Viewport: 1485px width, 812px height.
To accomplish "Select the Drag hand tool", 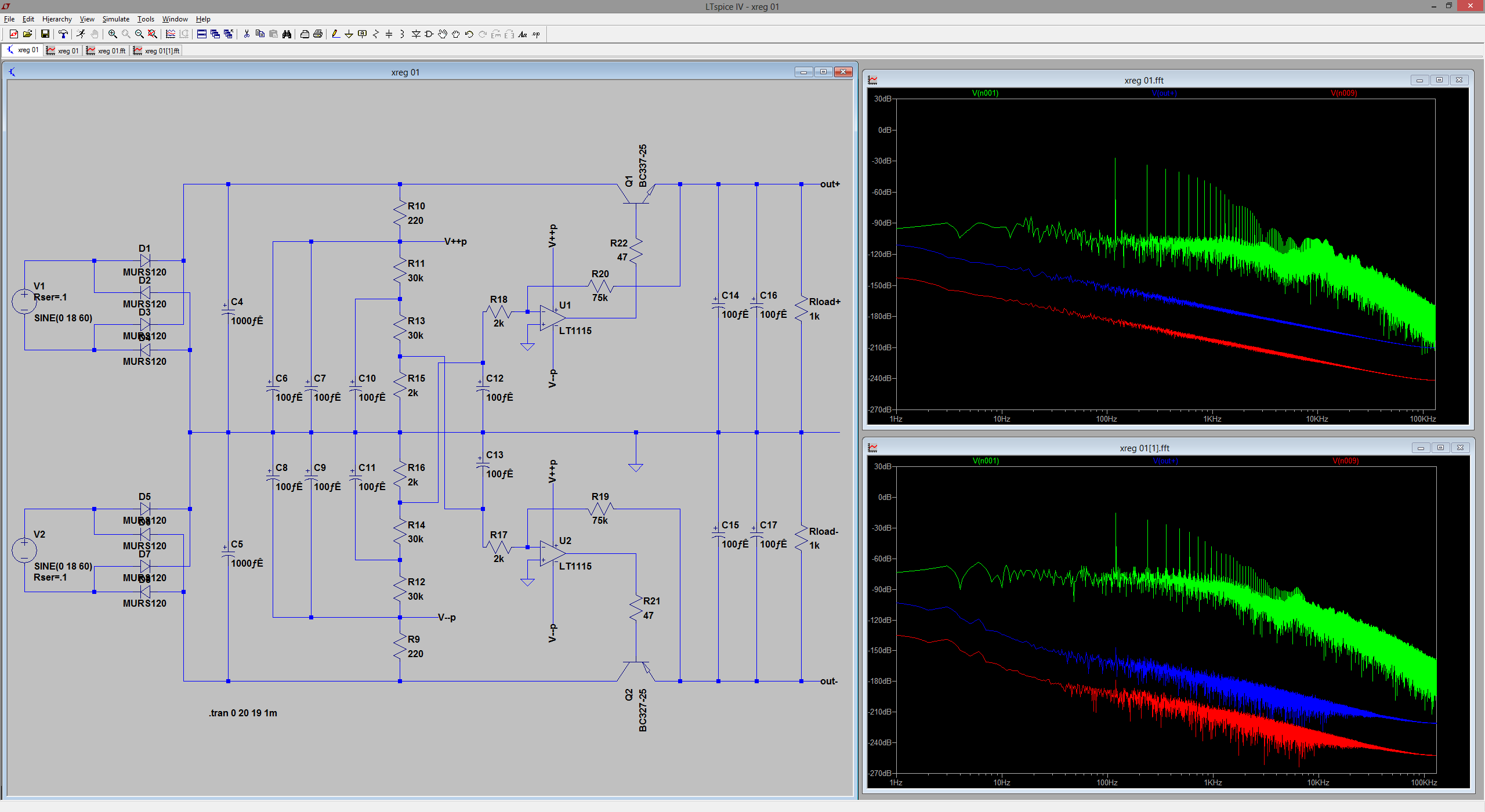I will click(456, 34).
